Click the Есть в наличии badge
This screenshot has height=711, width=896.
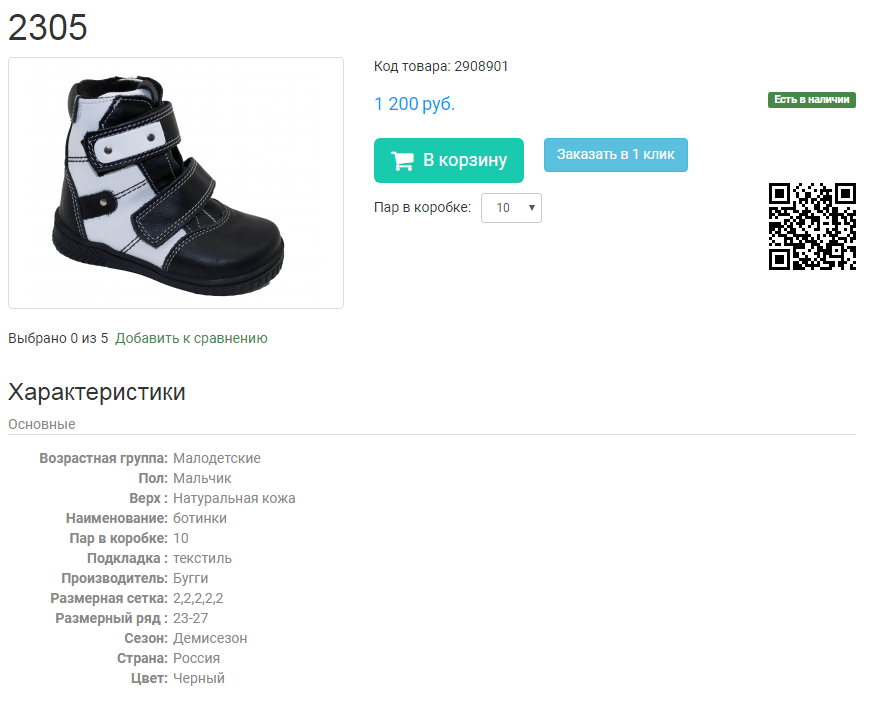[x=811, y=100]
